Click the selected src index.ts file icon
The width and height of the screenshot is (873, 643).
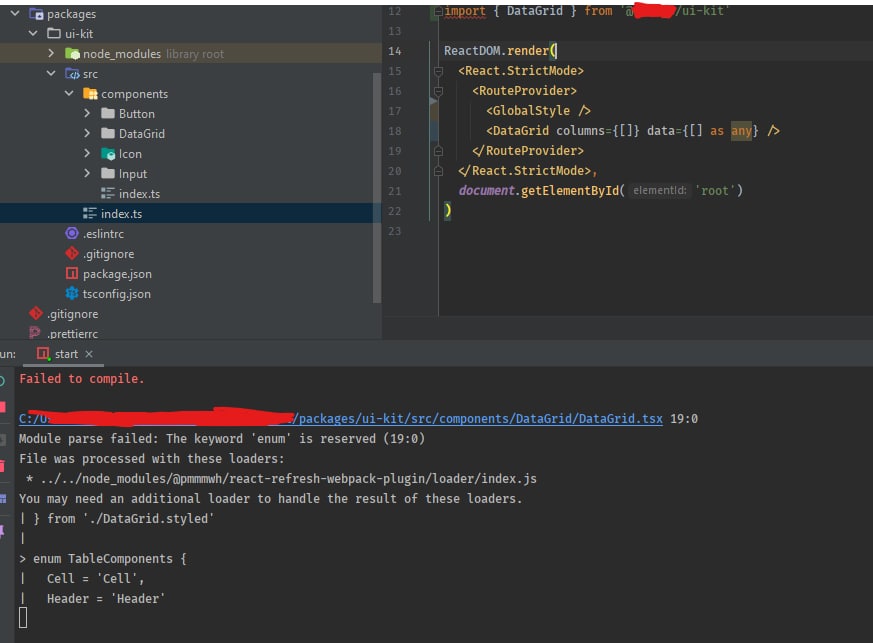pyautogui.click(x=90, y=213)
